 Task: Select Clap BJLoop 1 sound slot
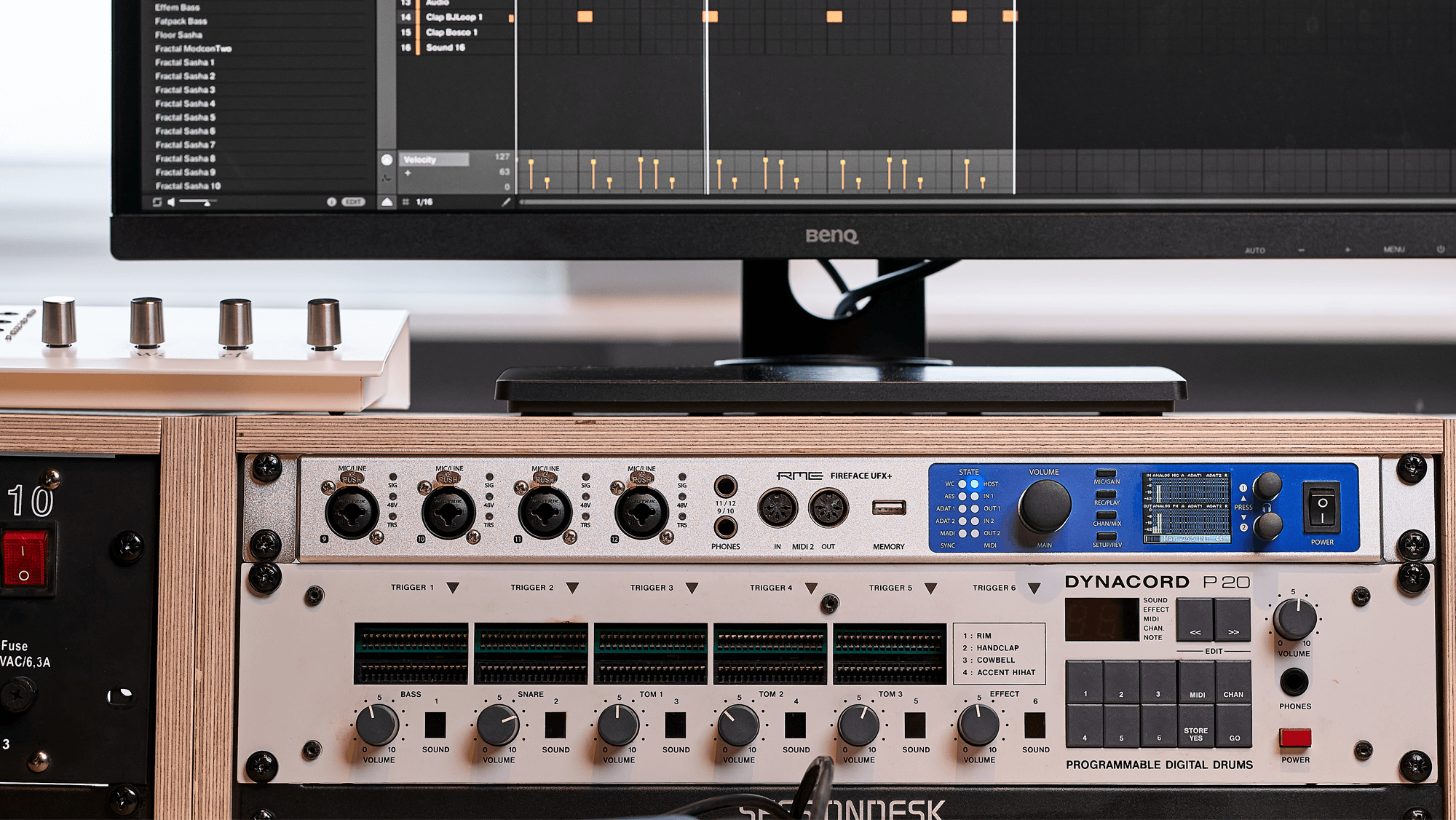tap(454, 17)
